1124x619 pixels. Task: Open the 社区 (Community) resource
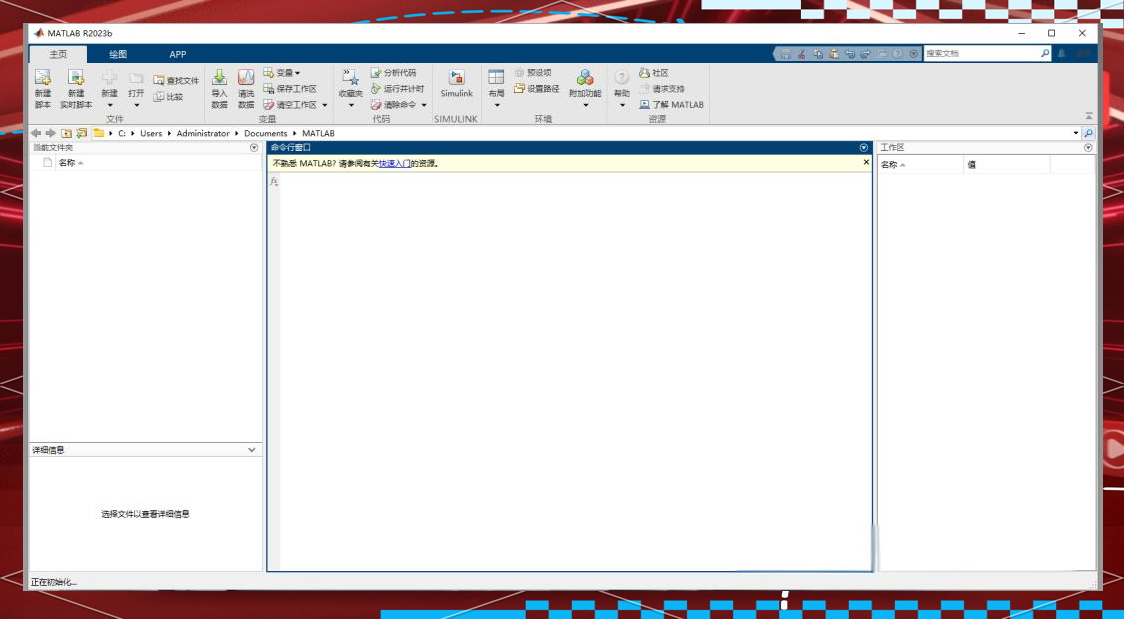click(654, 73)
